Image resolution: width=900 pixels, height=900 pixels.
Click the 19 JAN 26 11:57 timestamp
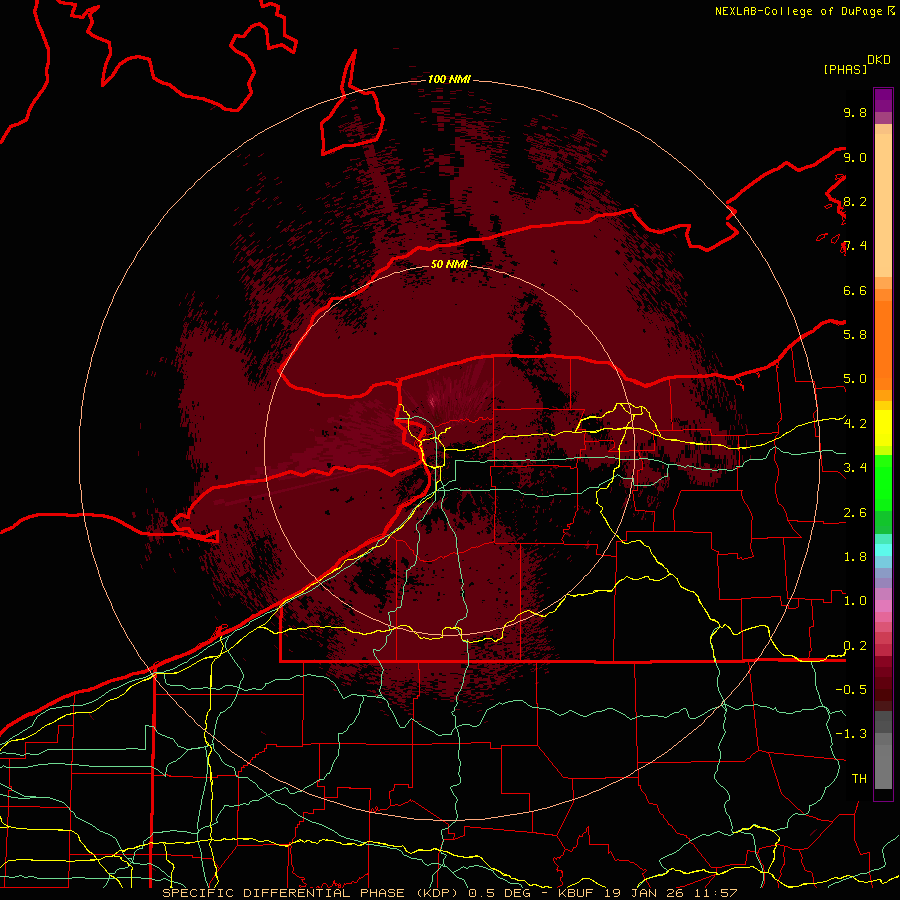(x=670, y=893)
